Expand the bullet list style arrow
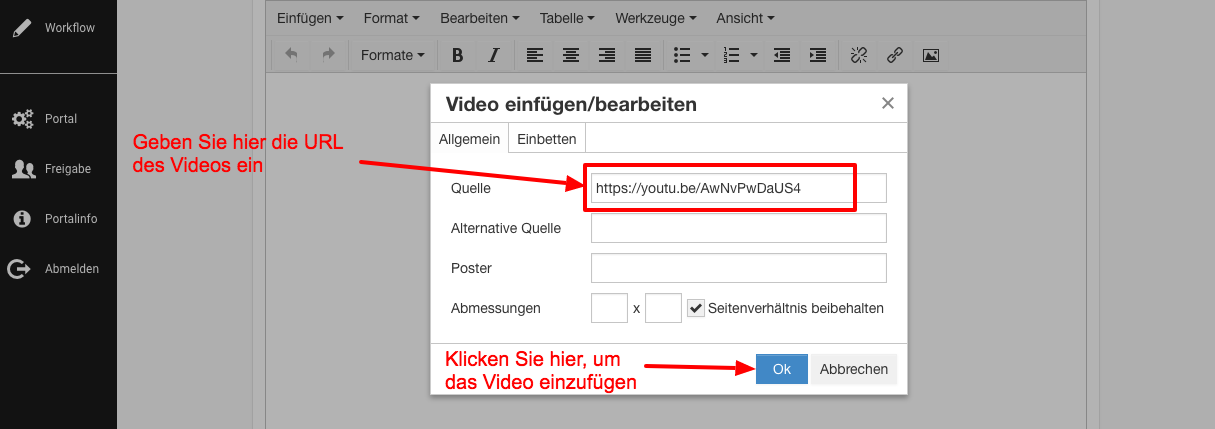The width and height of the screenshot is (1215, 429). [705, 55]
